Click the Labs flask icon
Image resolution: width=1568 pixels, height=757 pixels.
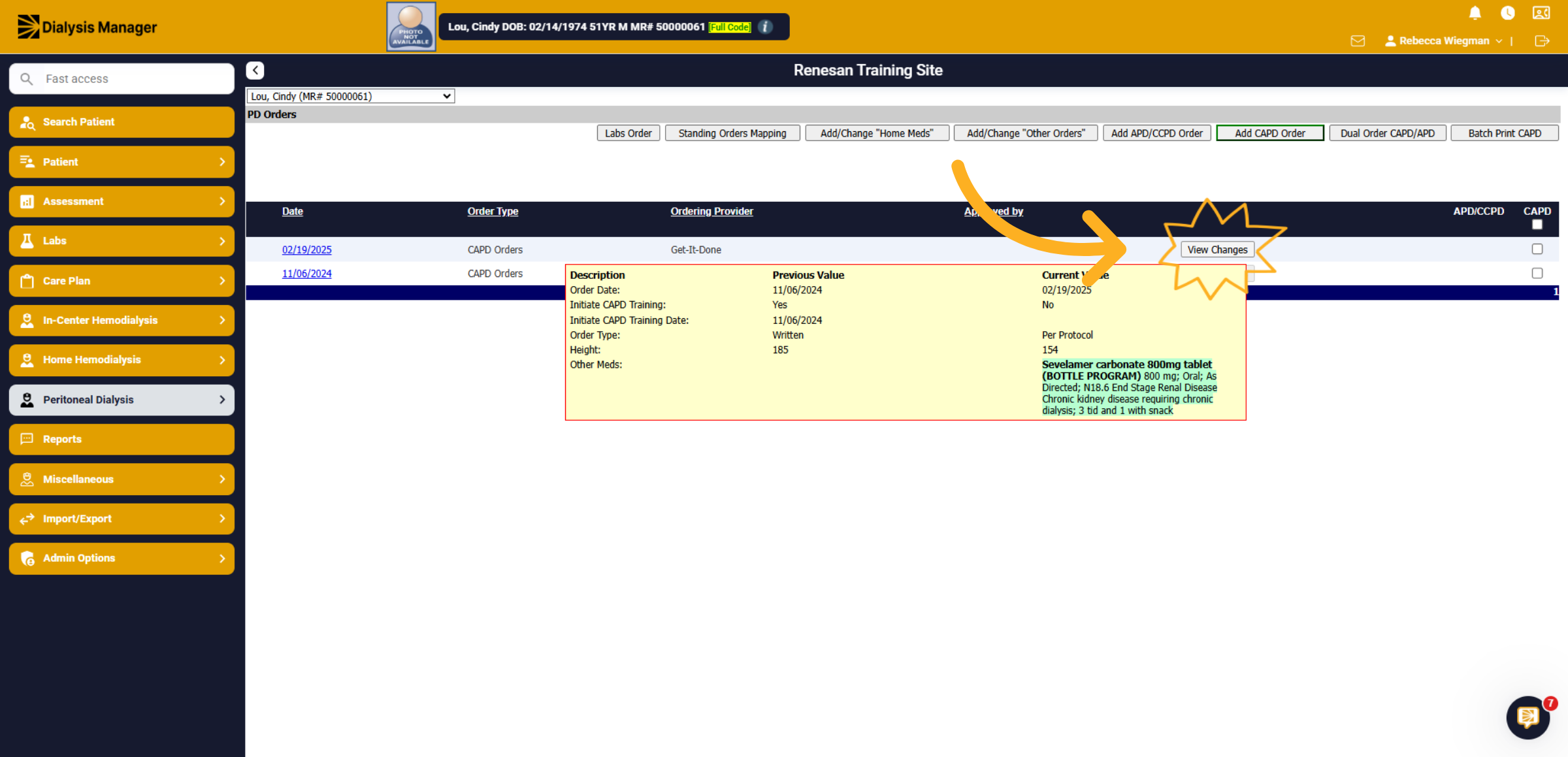click(27, 241)
